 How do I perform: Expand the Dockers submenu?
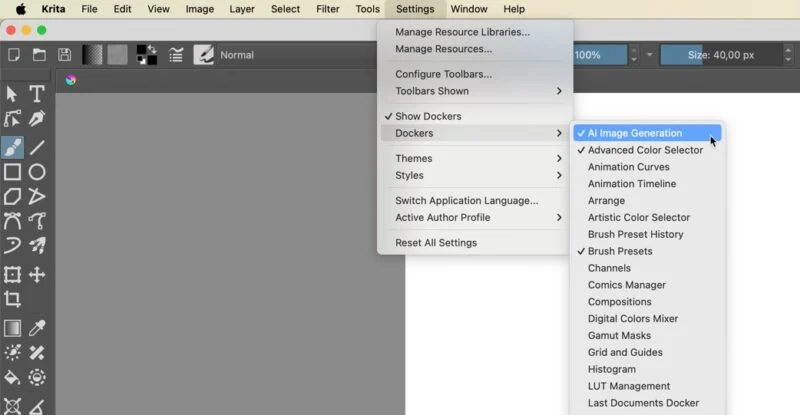click(x=476, y=133)
